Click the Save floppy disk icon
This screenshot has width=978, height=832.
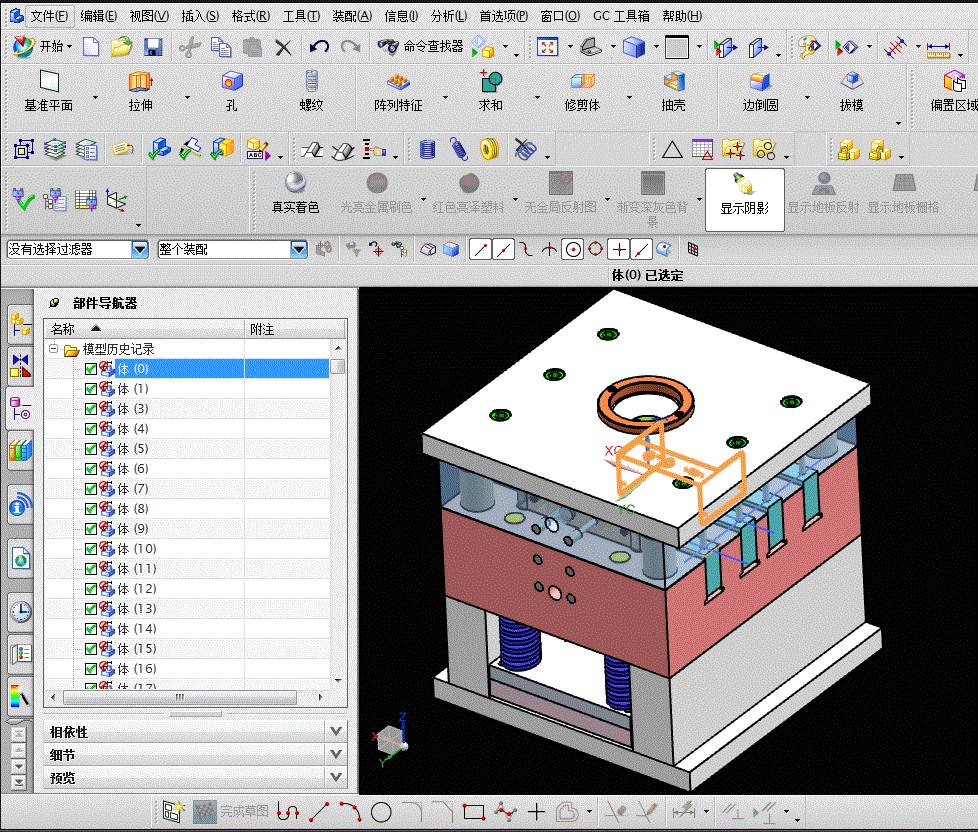[x=153, y=47]
